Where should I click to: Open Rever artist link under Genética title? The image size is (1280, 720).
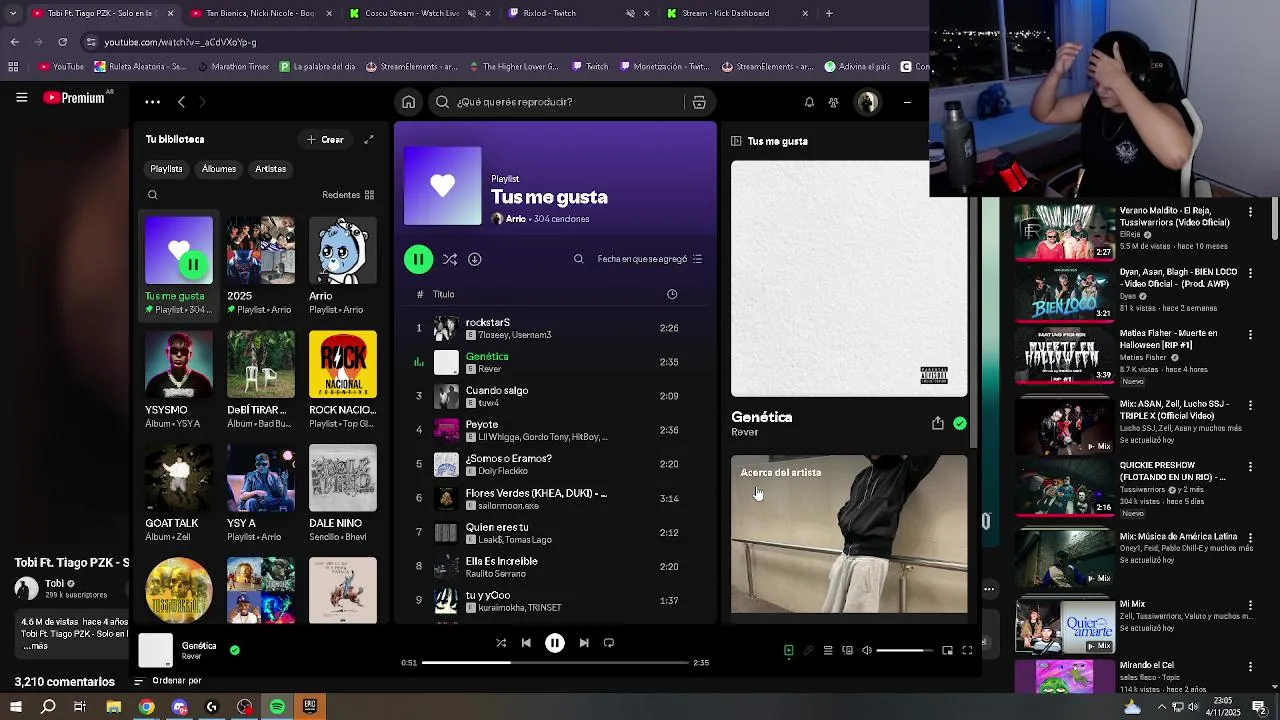(744, 432)
